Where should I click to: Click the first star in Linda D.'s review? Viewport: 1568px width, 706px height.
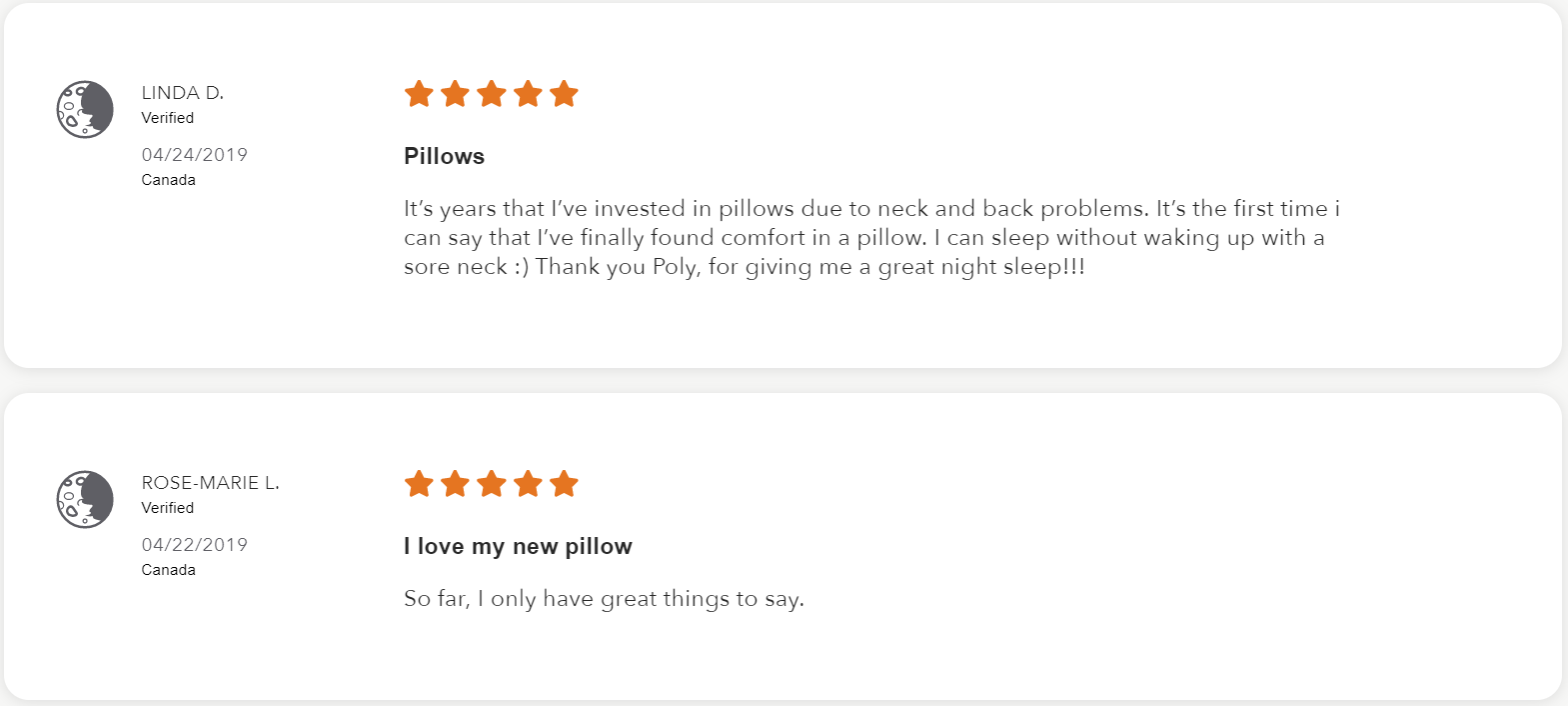point(419,94)
